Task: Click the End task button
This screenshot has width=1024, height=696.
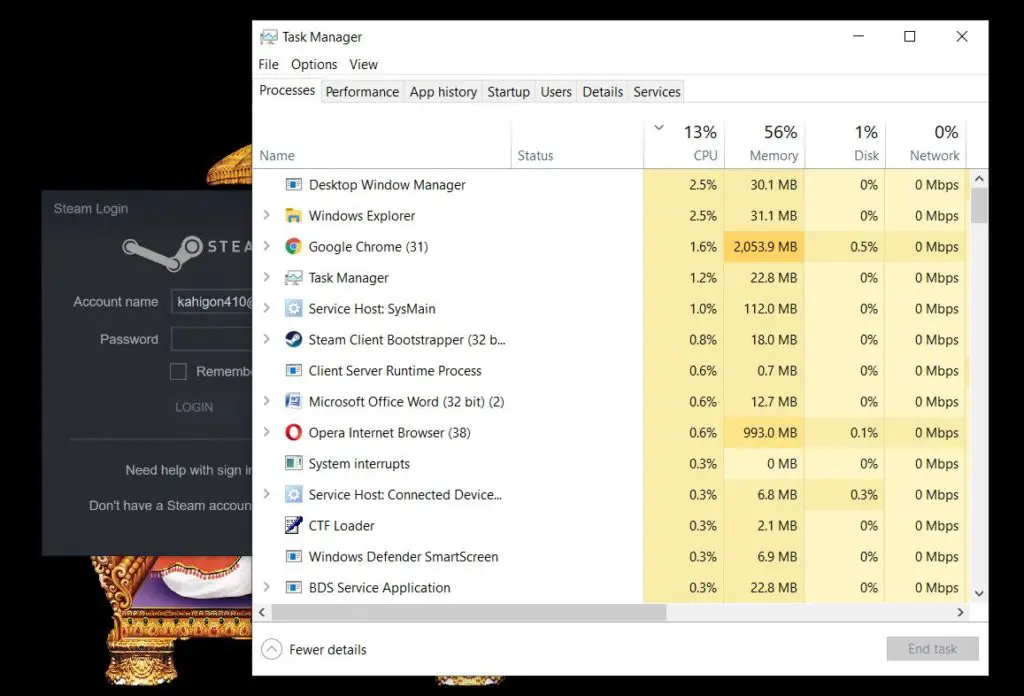Action: coord(933,649)
